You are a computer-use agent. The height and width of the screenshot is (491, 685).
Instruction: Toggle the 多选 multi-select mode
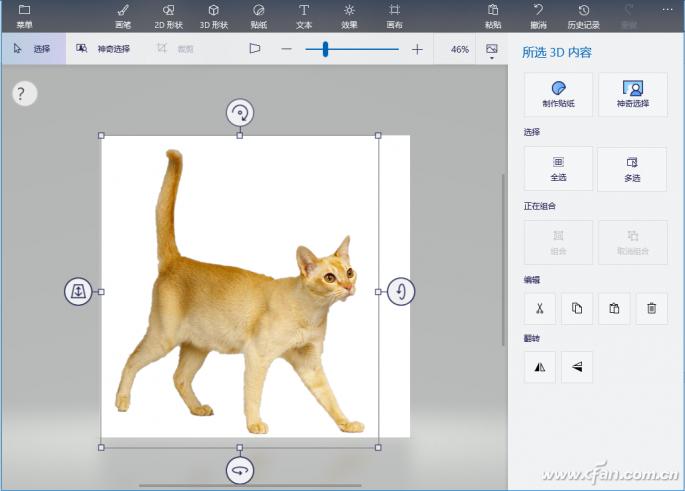click(x=632, y=168)
